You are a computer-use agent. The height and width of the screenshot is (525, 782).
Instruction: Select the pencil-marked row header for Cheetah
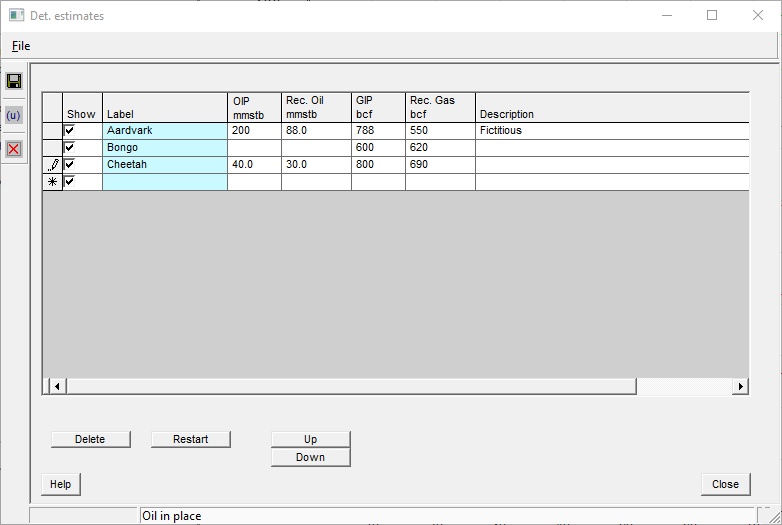pos(53,165)
